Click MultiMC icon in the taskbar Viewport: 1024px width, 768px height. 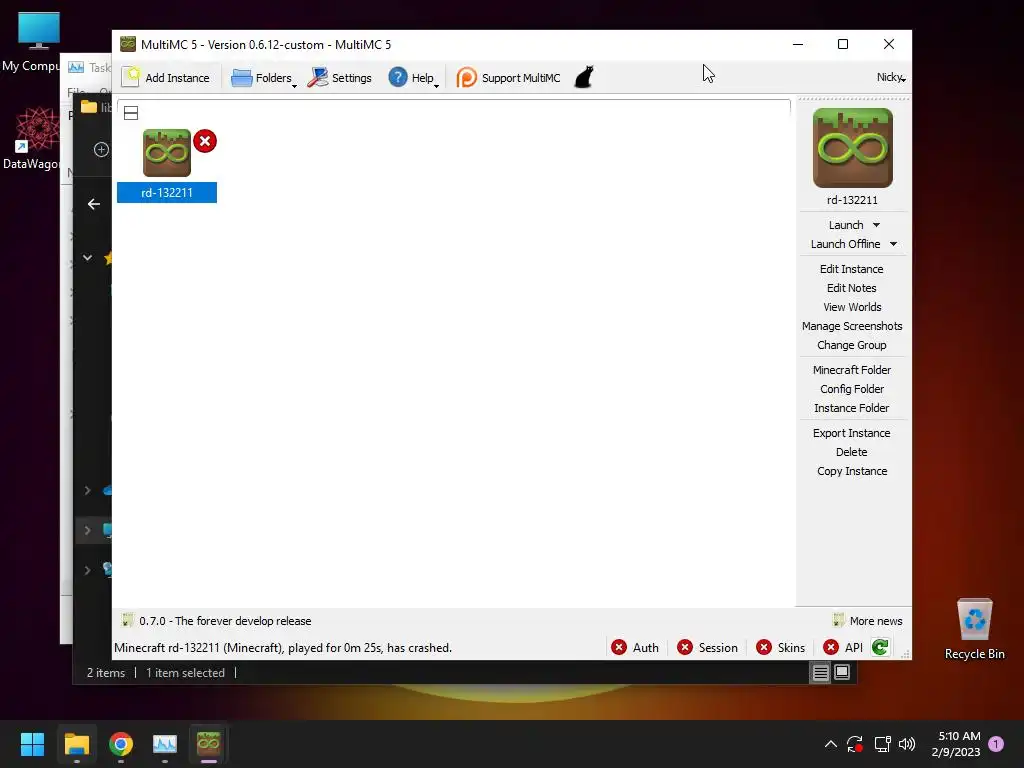pyautogui.click(x=208, y=744)
